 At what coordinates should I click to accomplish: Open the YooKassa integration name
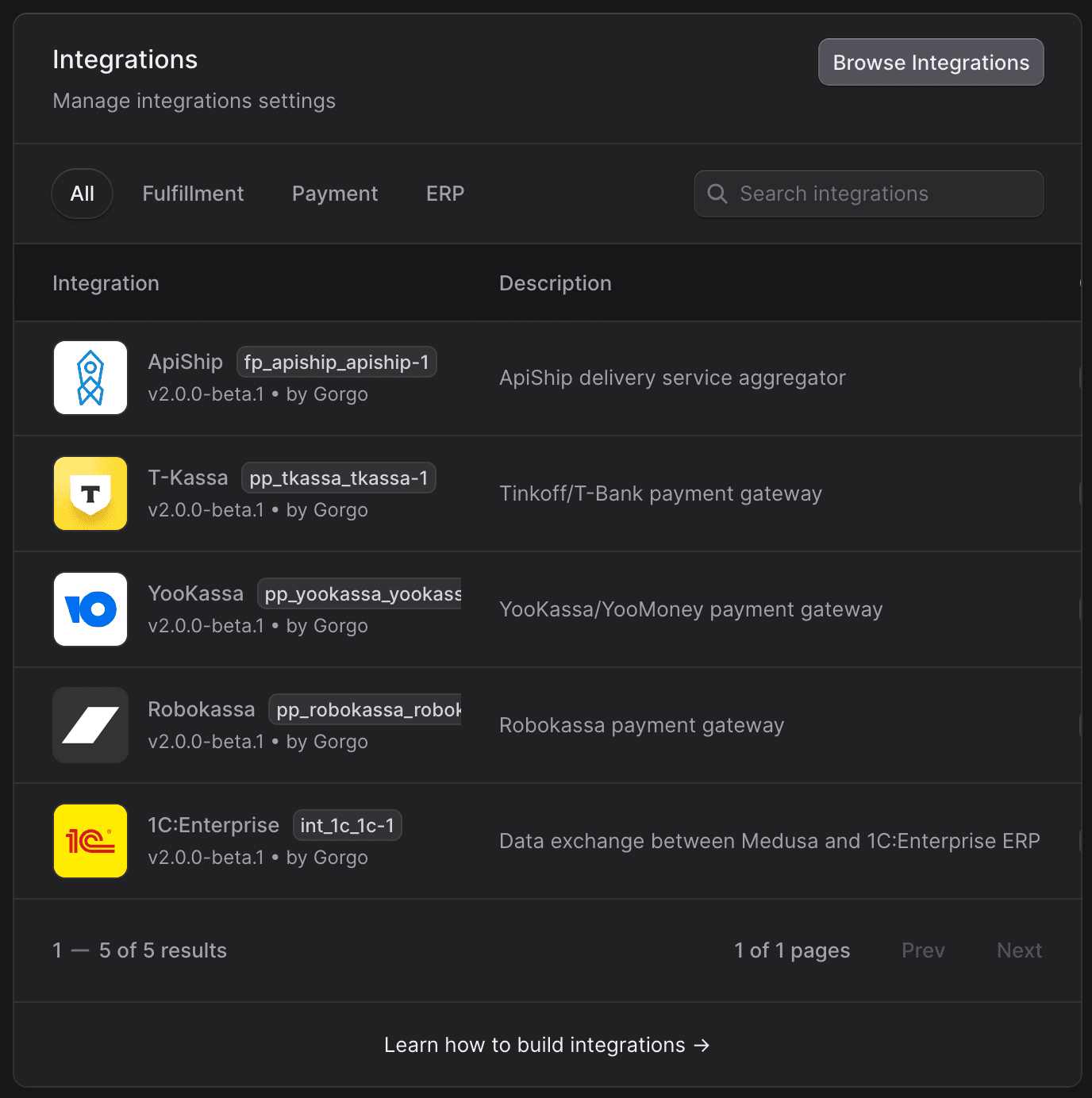(x=196, y=593)
